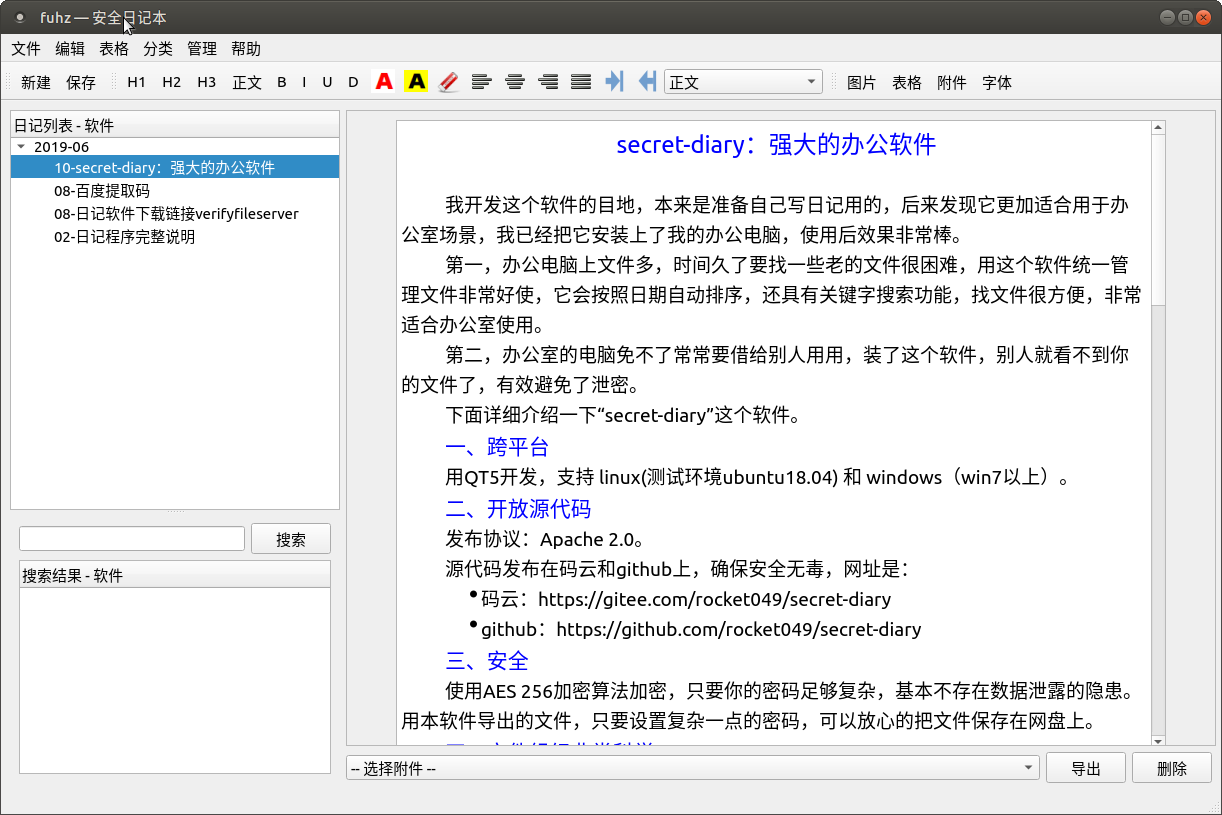Align text left with toolbar icon
1222x815 pixels.
click(x=482, y=82)
